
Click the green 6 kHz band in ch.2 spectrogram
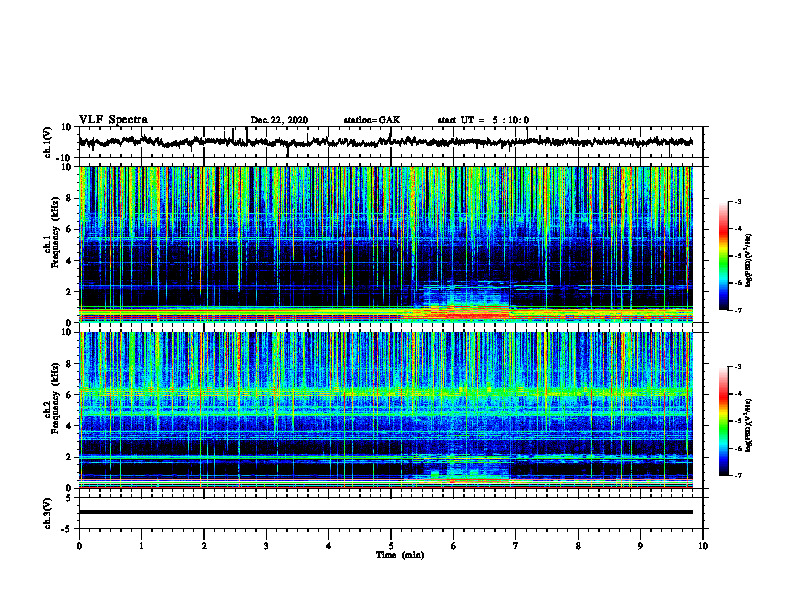(386, 391)
